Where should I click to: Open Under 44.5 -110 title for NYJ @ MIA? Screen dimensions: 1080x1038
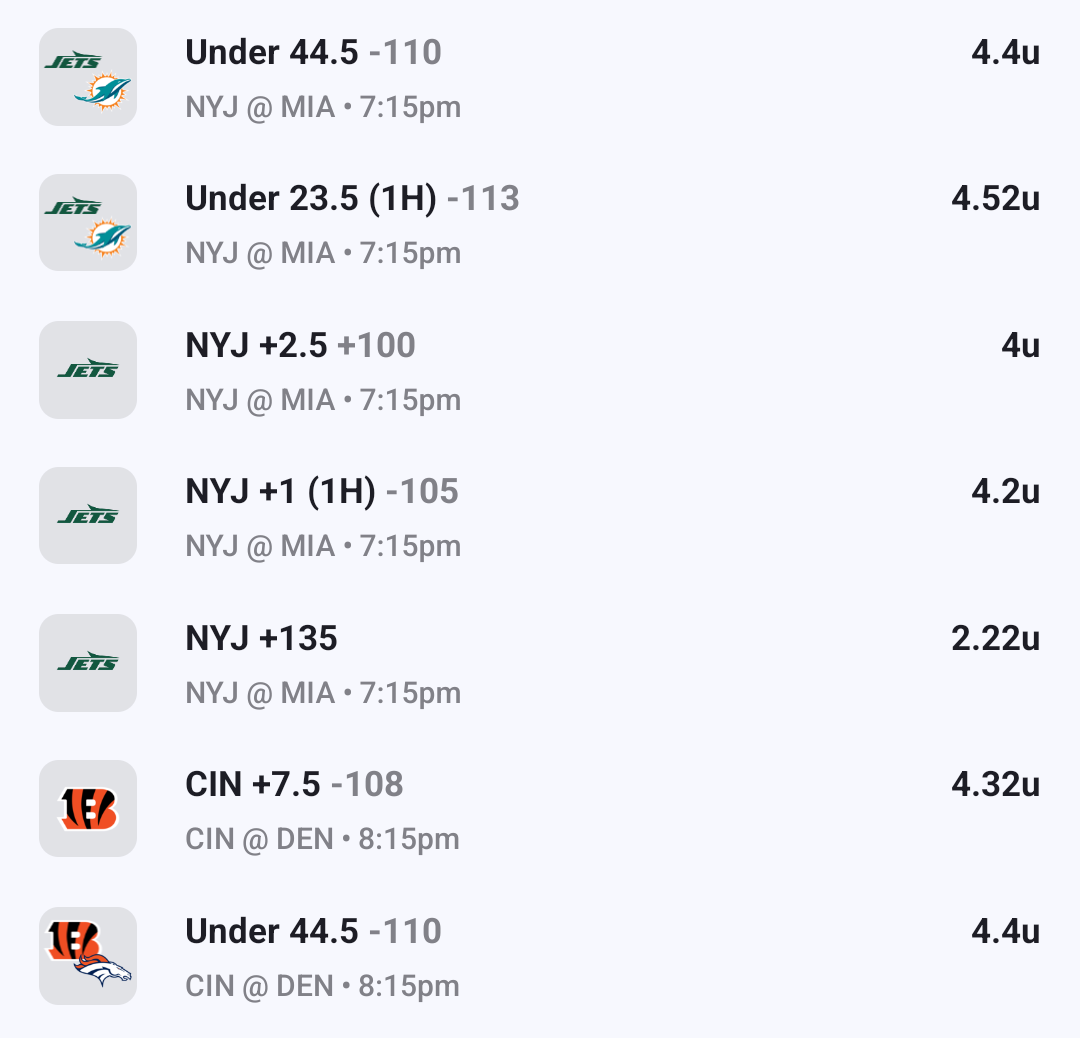313,53
